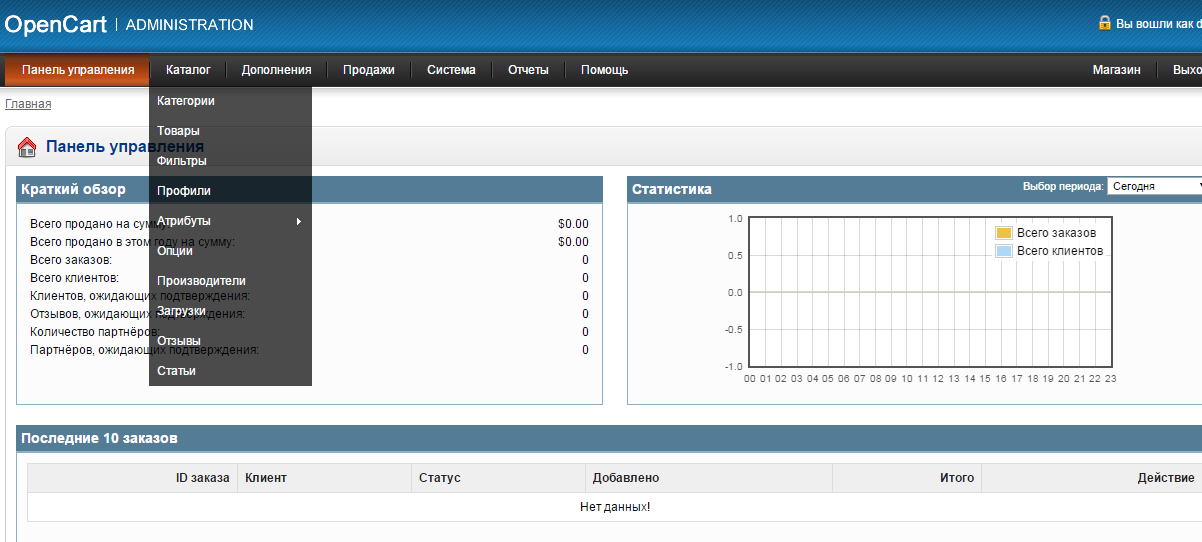Open Профили from the catalog menu
This screenshot has height=542, width=1202.
184,191
